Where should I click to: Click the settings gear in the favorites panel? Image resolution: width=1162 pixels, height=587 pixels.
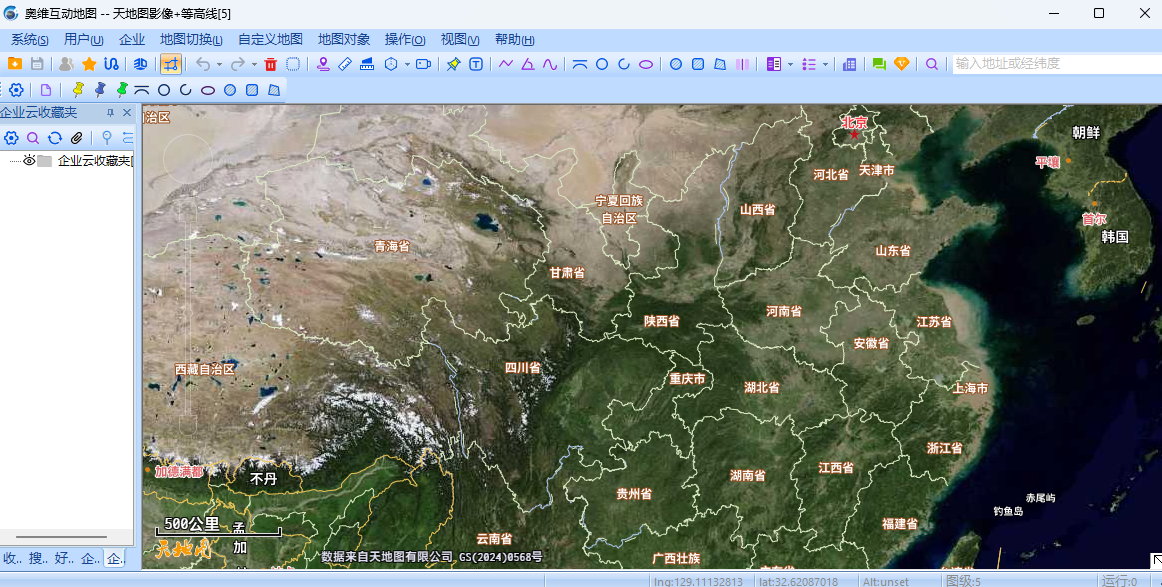pyautogui.click(x=12, y=138)
